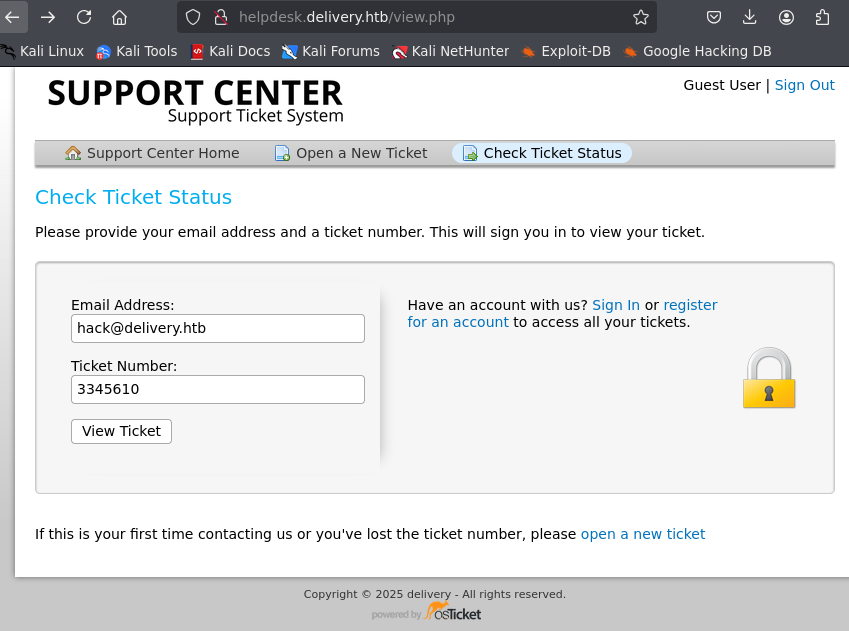Click the browser back arrow
849x631 pixels.
(11, 17)
